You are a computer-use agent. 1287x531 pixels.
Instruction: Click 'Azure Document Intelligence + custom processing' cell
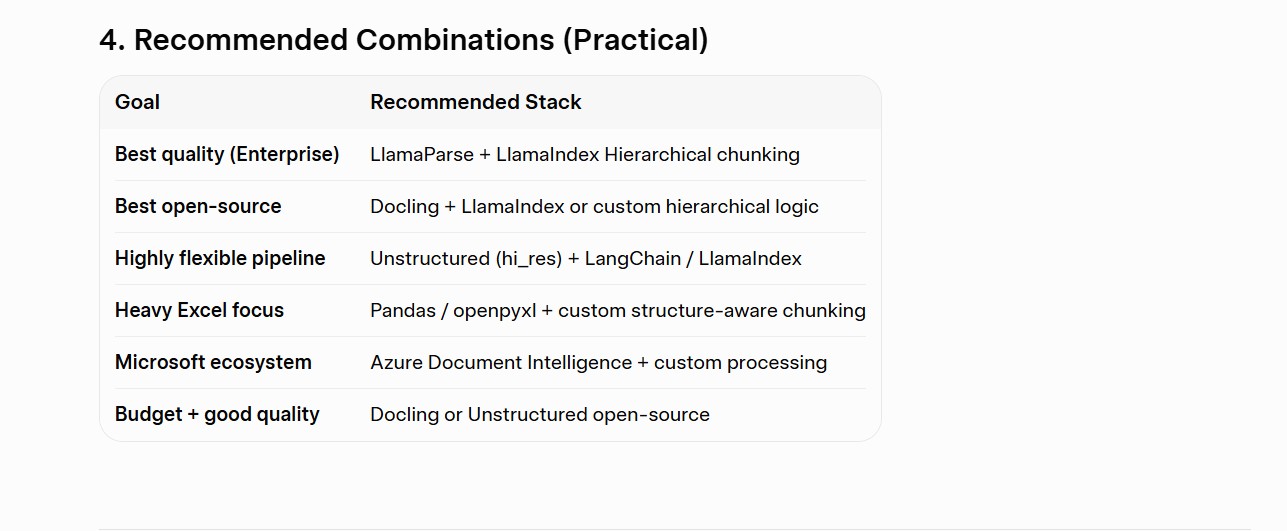(x=598, y=362)
